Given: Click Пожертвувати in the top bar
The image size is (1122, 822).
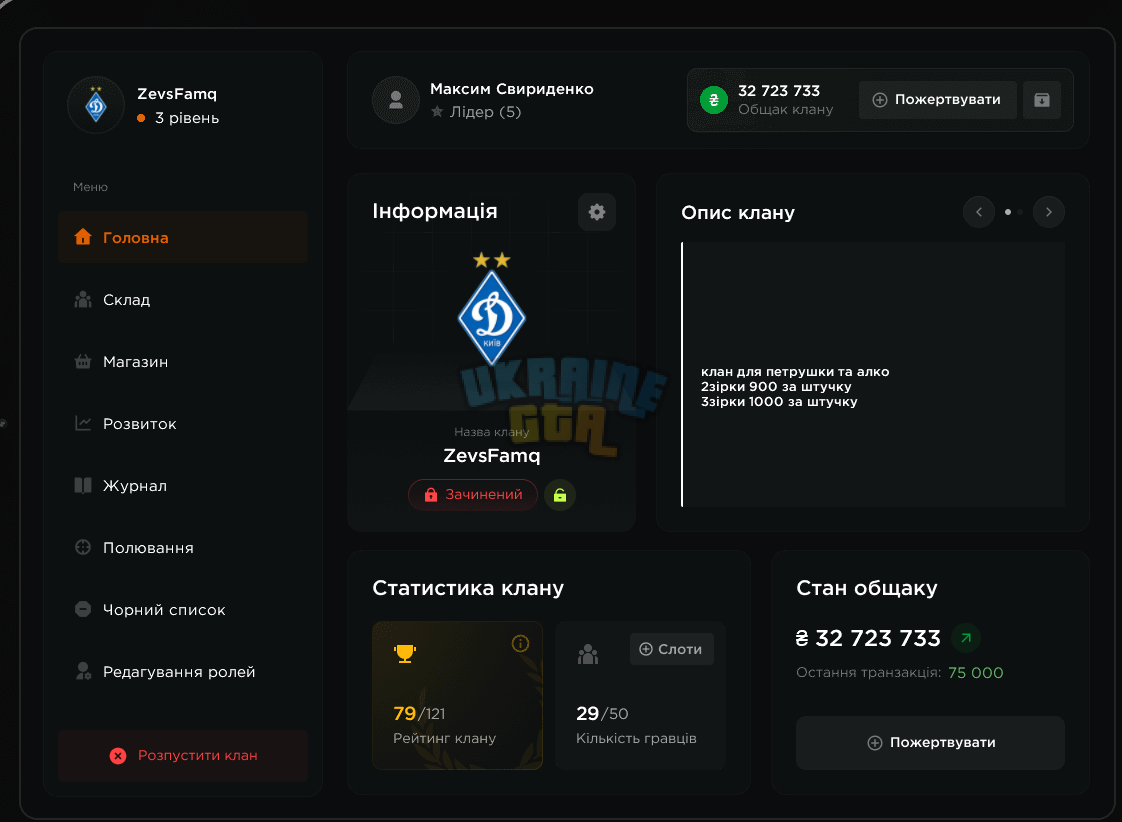Looking at the screenshot, I should (937, 99).
